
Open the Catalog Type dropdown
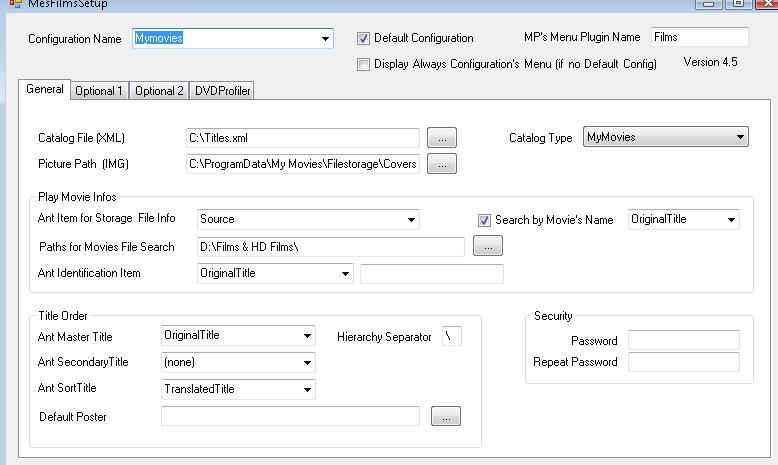point(740,137)
